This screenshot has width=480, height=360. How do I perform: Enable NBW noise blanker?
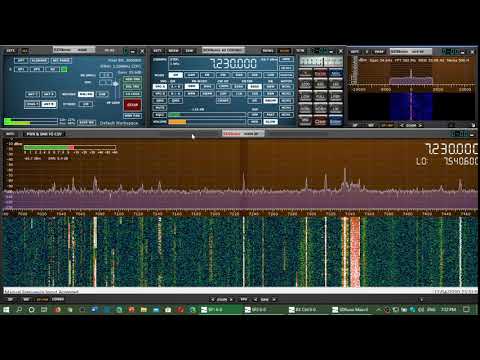pos(270,87)
